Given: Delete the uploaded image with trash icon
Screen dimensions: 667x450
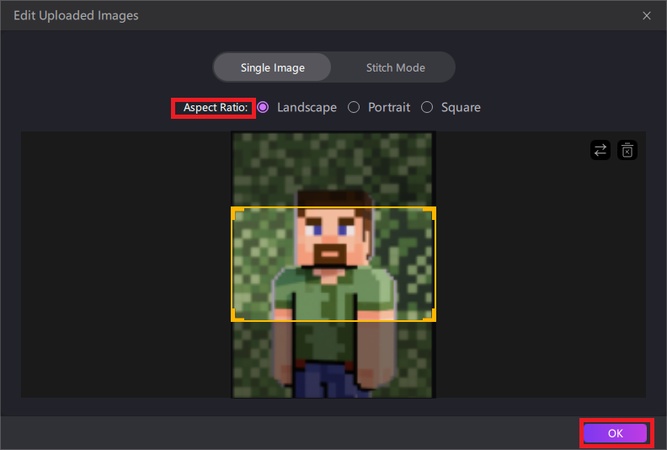Looking at the screenshot, I should click(x=627, y=150).
